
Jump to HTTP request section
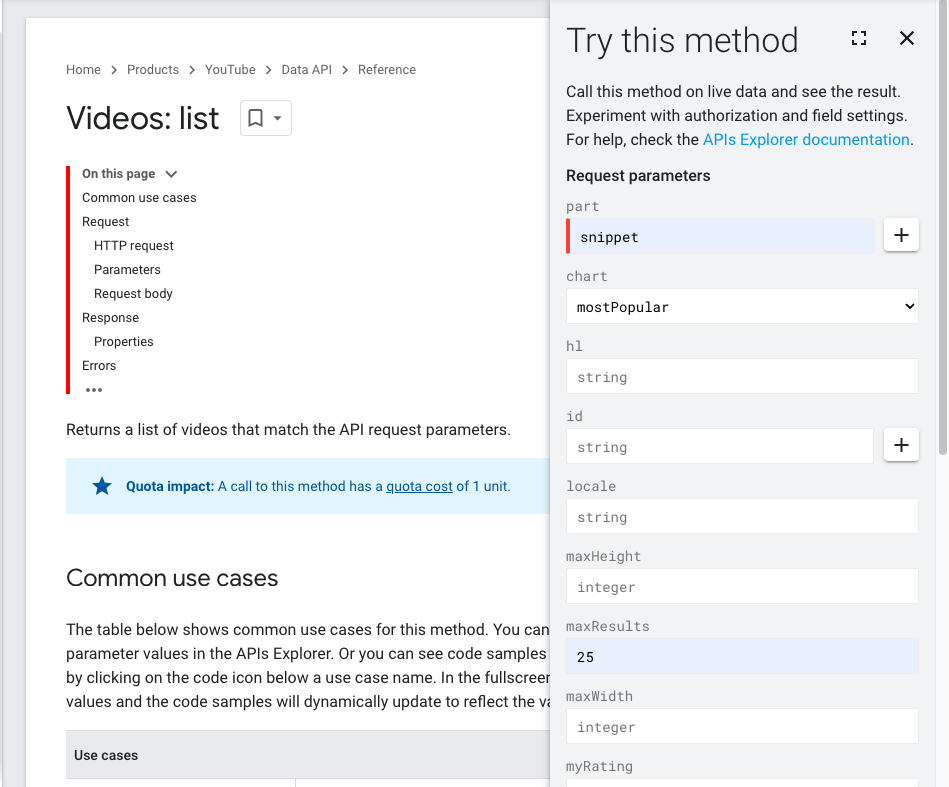[x=134, y=246]
